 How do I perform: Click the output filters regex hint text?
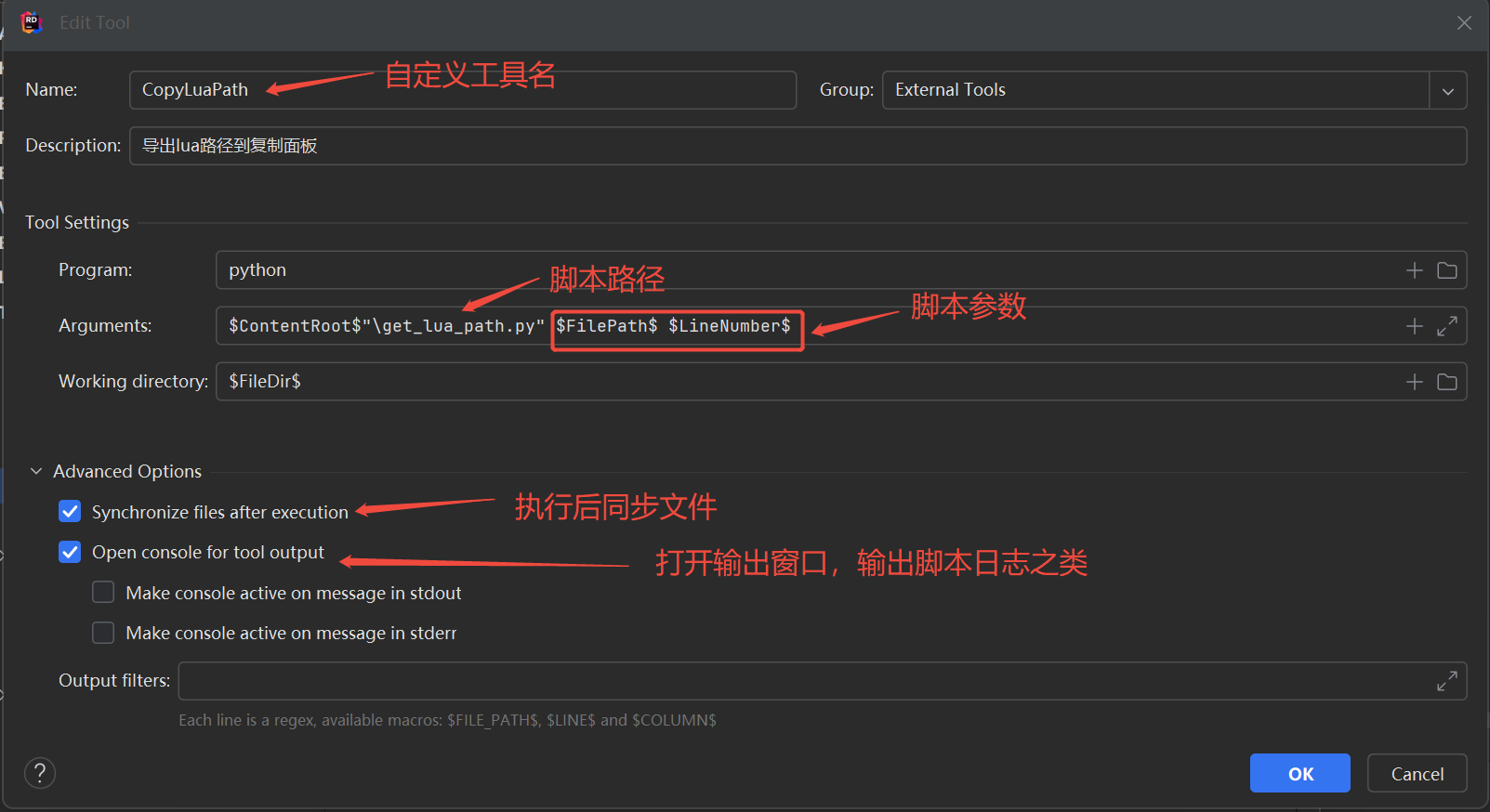click(x=447, y=720)
